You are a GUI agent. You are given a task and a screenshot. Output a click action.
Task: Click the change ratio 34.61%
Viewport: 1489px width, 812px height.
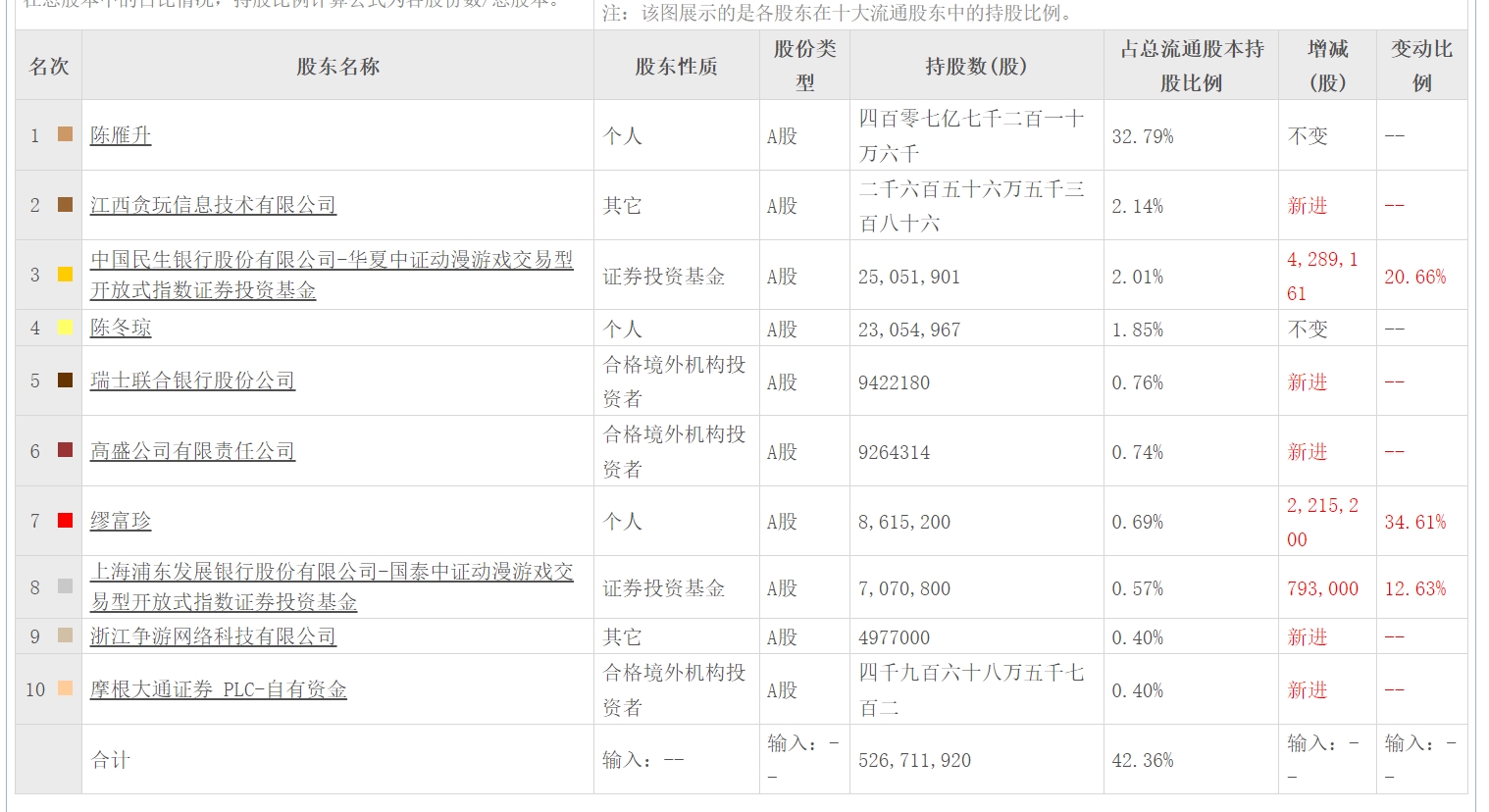pos(1415,522)
